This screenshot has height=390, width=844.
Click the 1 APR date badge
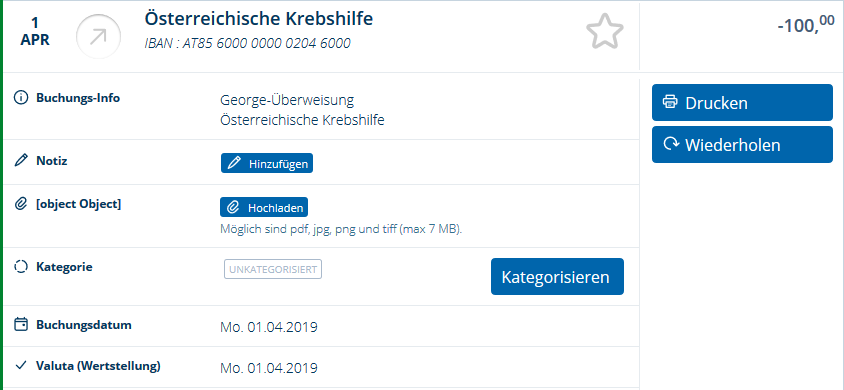click(x=35, y=32)
